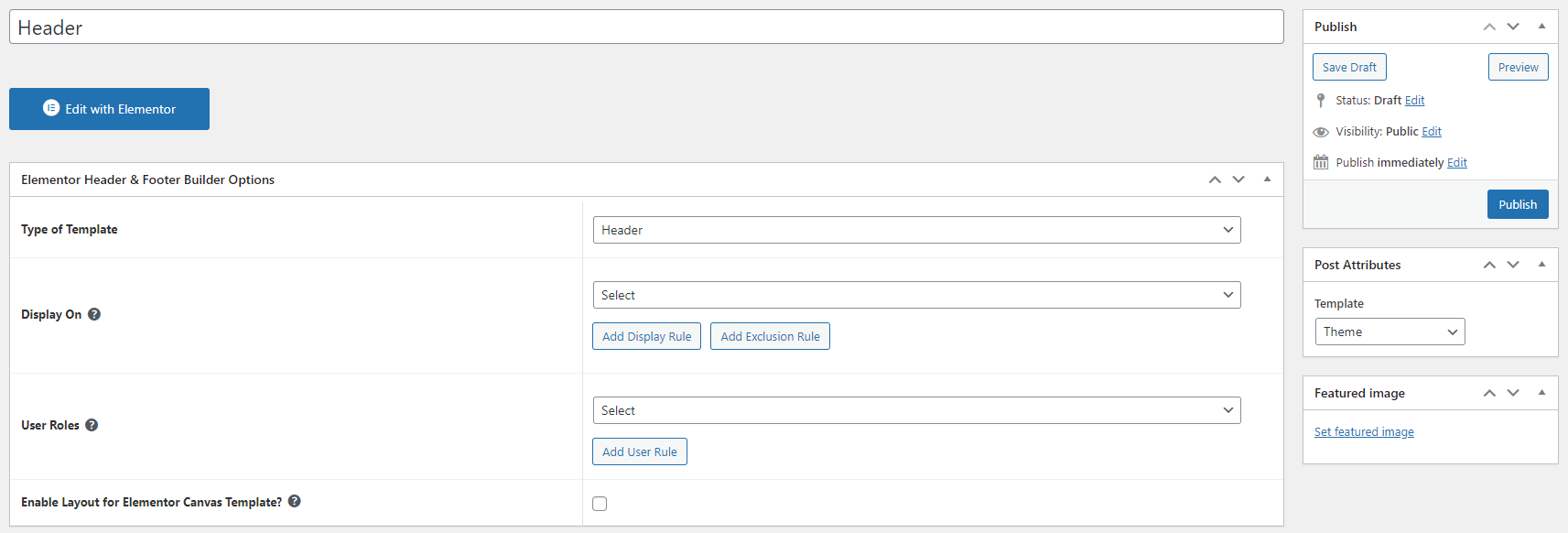The height and width of the screenshot is (533, 1568).
Task: Click Add Exclusion Rule button
Action: click(770, 336)
